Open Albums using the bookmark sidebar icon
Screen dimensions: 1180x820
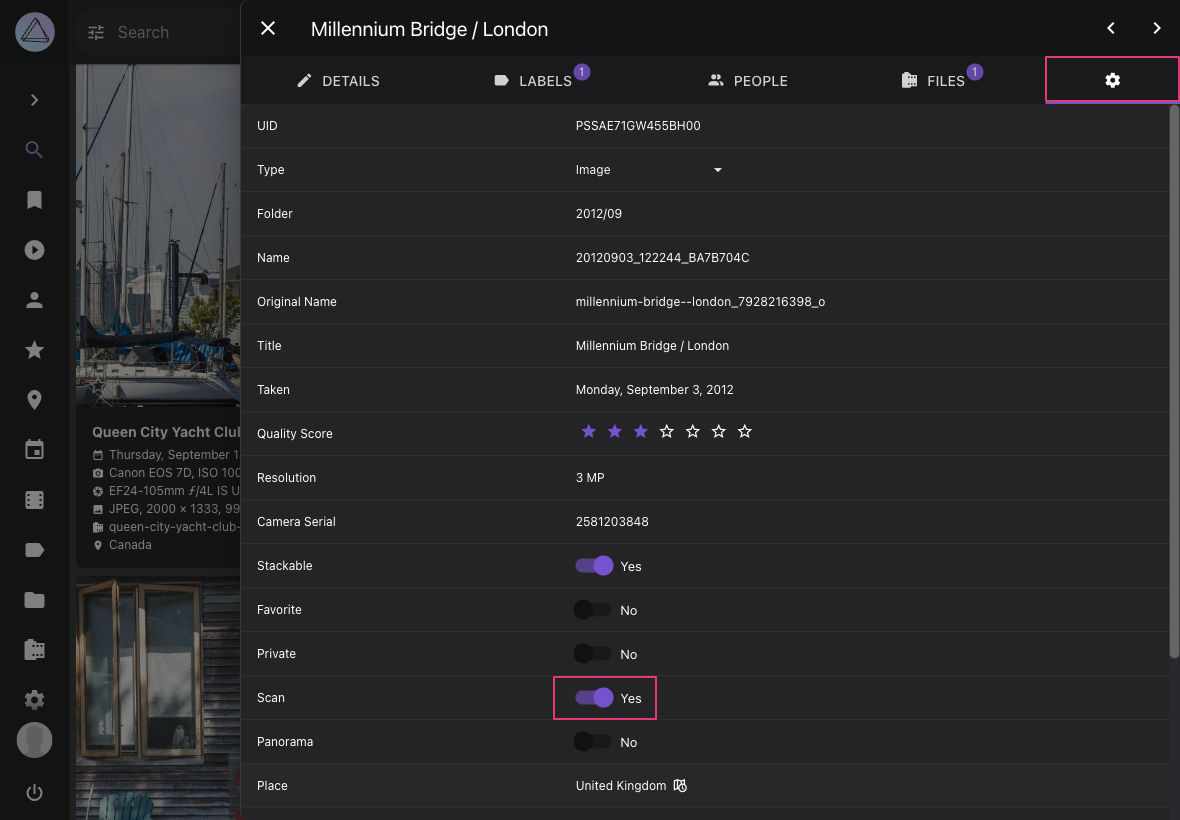(34, 199)
